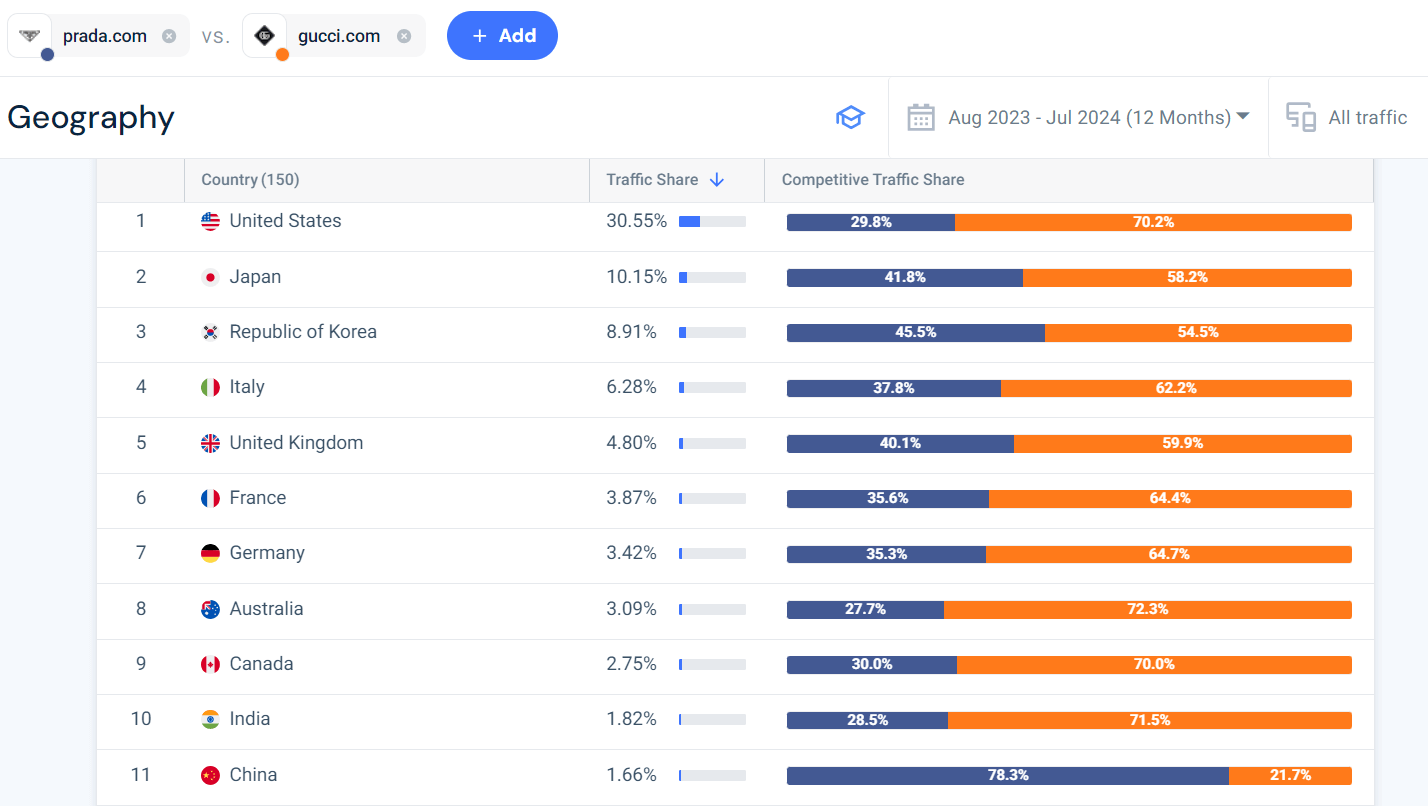Viewport: 1428px width, 806px height.
Task: Click the prada.com 45.5% segment for Korea
Action: tap(916, 333)
